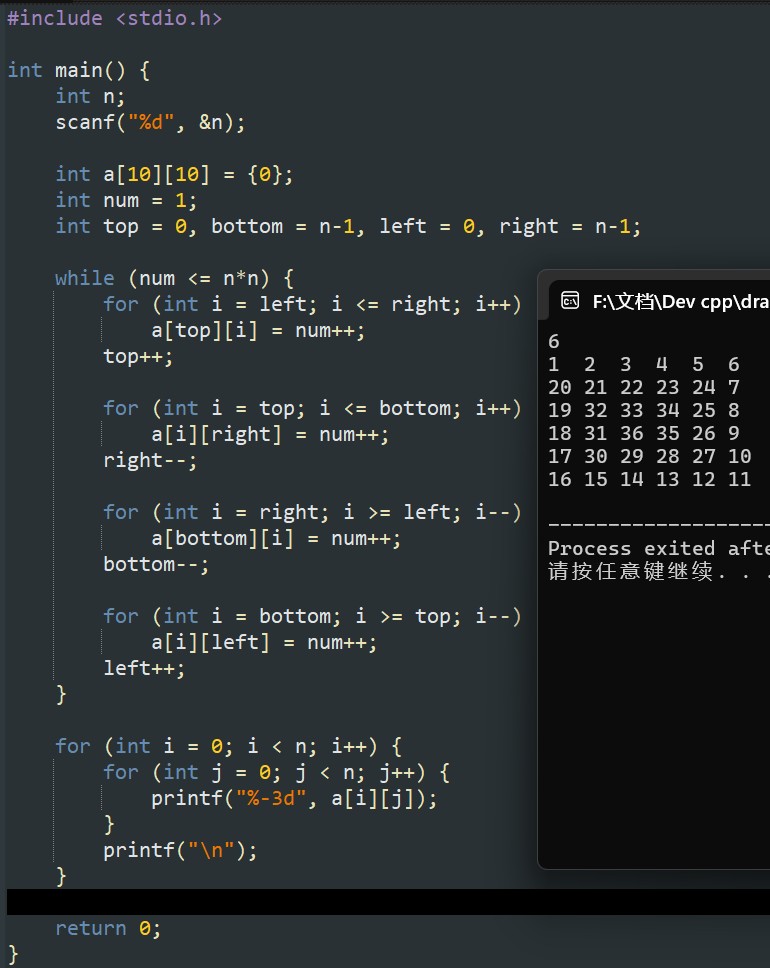Click the '#include <stdio.h>' line
Image resolution: width=770 pixels, height=968 pixels.
[114, 18]
